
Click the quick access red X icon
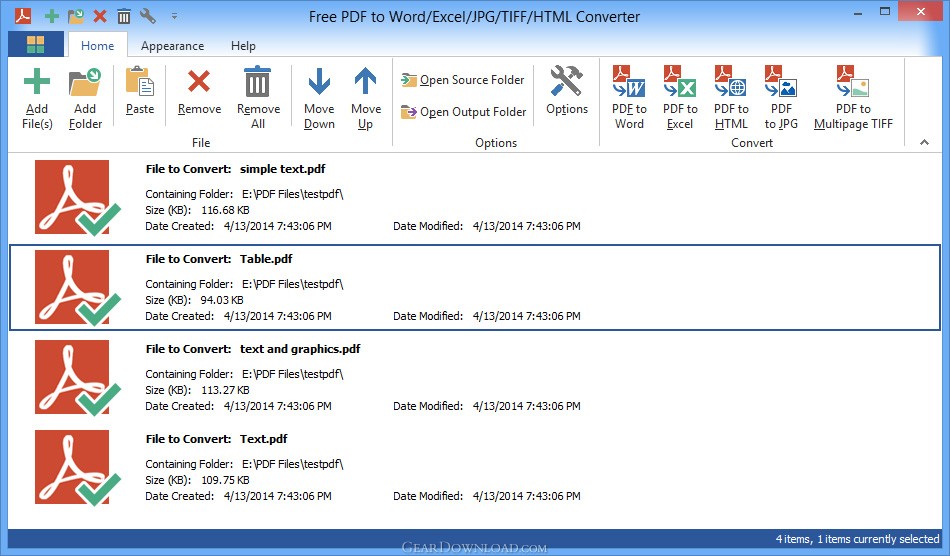(x=100, y=16)
